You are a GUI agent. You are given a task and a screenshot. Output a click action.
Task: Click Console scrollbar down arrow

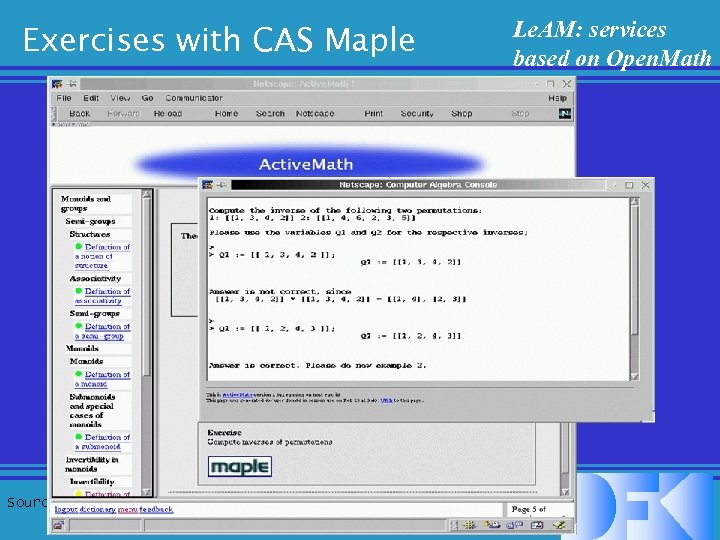tap(635, 376)
